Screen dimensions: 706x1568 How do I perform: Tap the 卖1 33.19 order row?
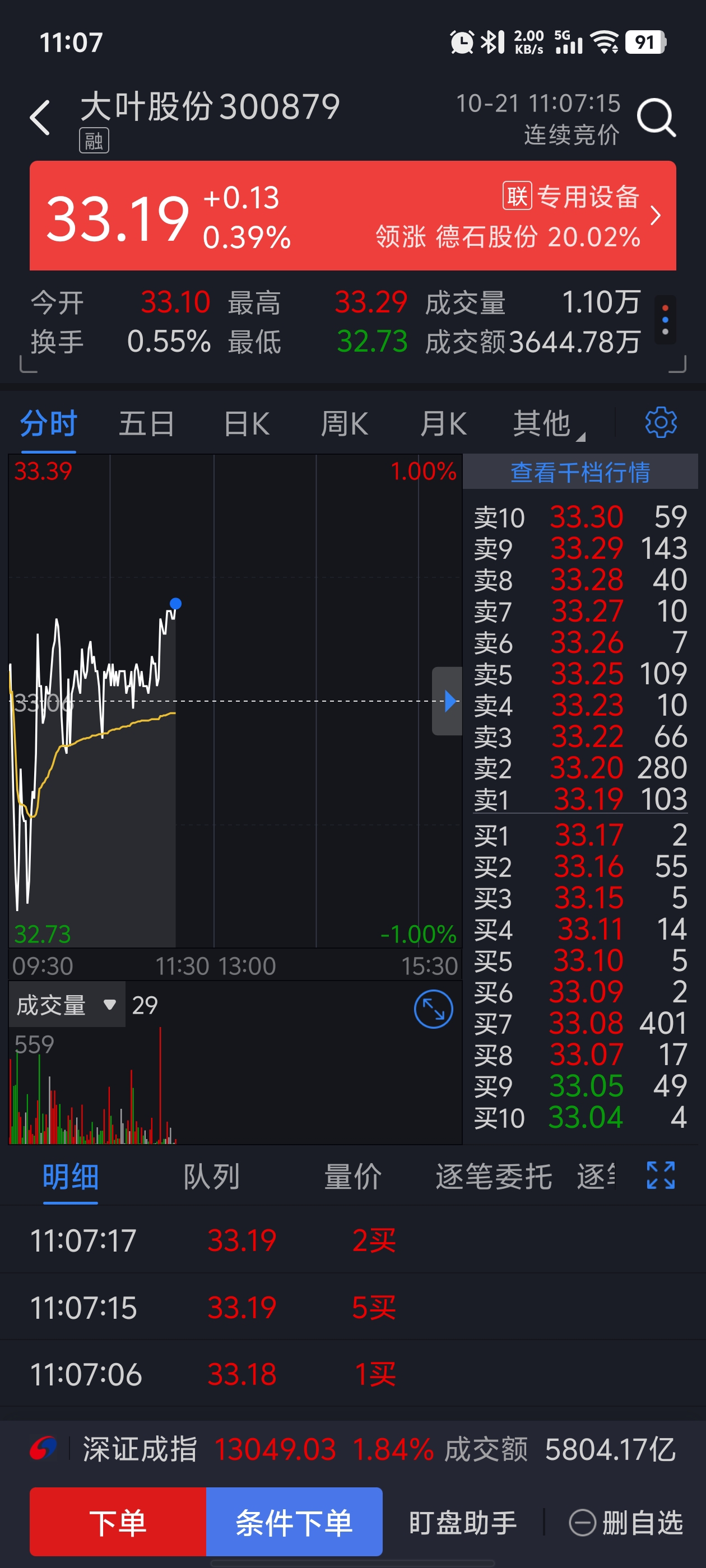tap(580, 799)
